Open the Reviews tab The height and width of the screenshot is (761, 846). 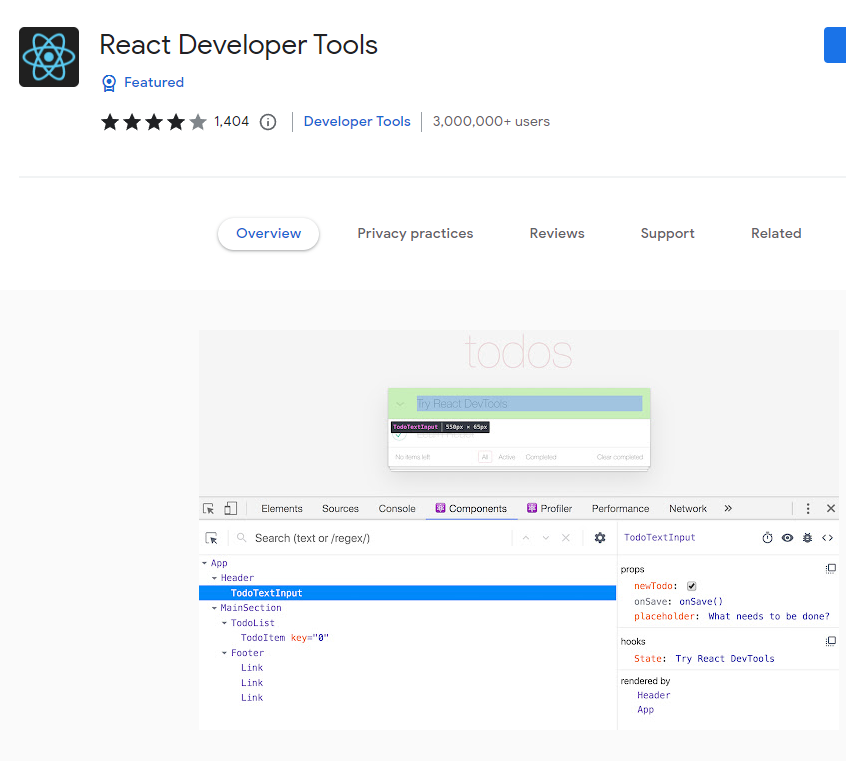[x=557, y=234]
